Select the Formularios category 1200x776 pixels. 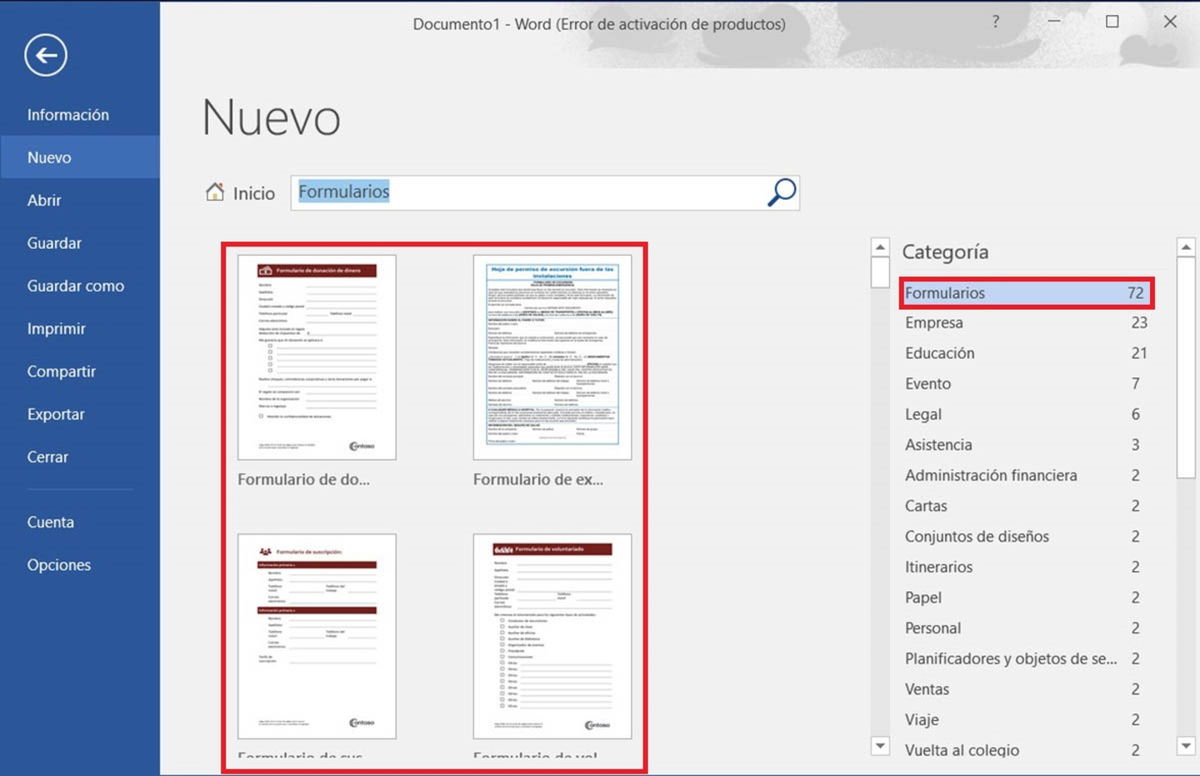click(x=946, y=292)
